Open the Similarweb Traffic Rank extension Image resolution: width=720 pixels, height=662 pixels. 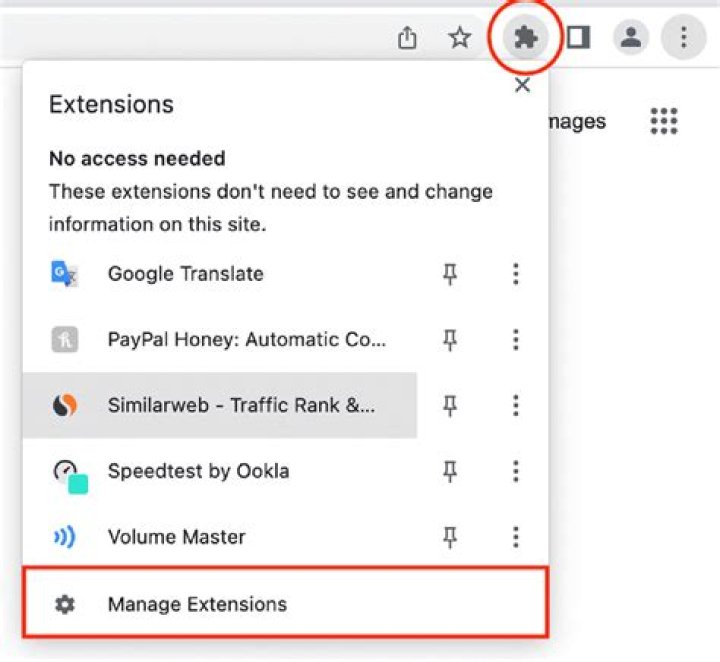tap(219, 405)
